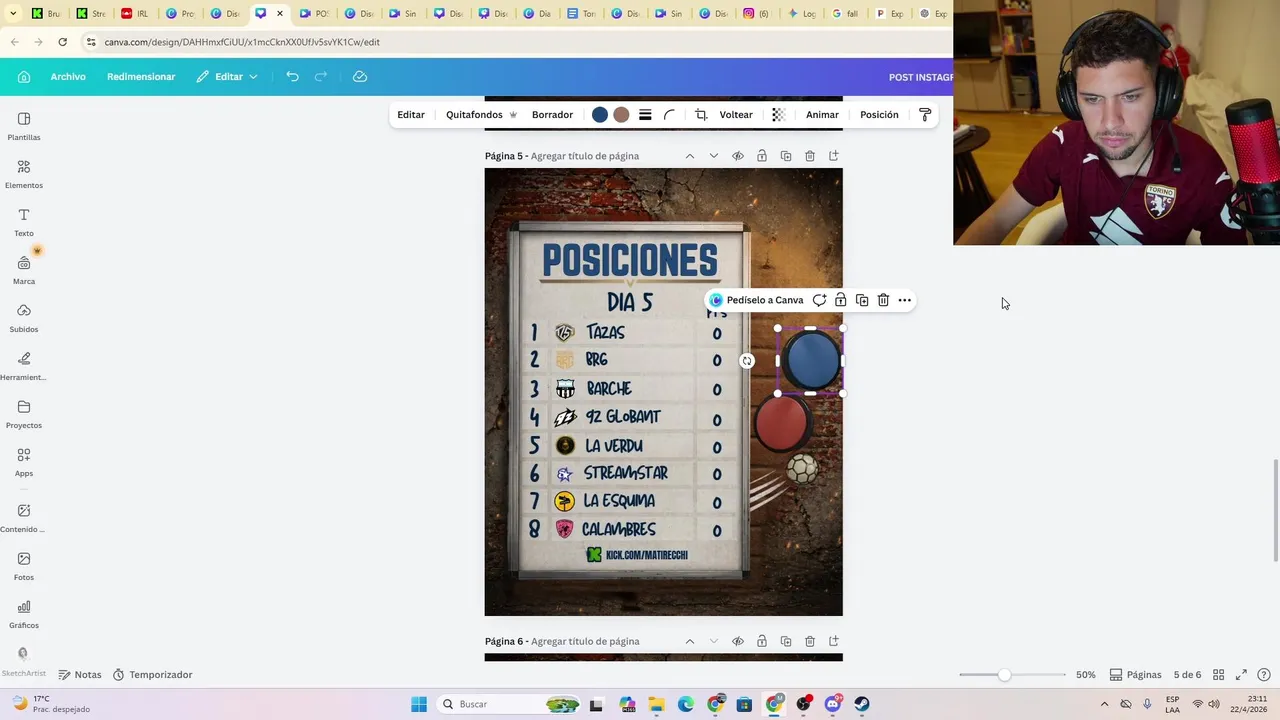Click the comment icon on the floating toolbar
Screen dimensions: 1280x720
pos(819,300)
